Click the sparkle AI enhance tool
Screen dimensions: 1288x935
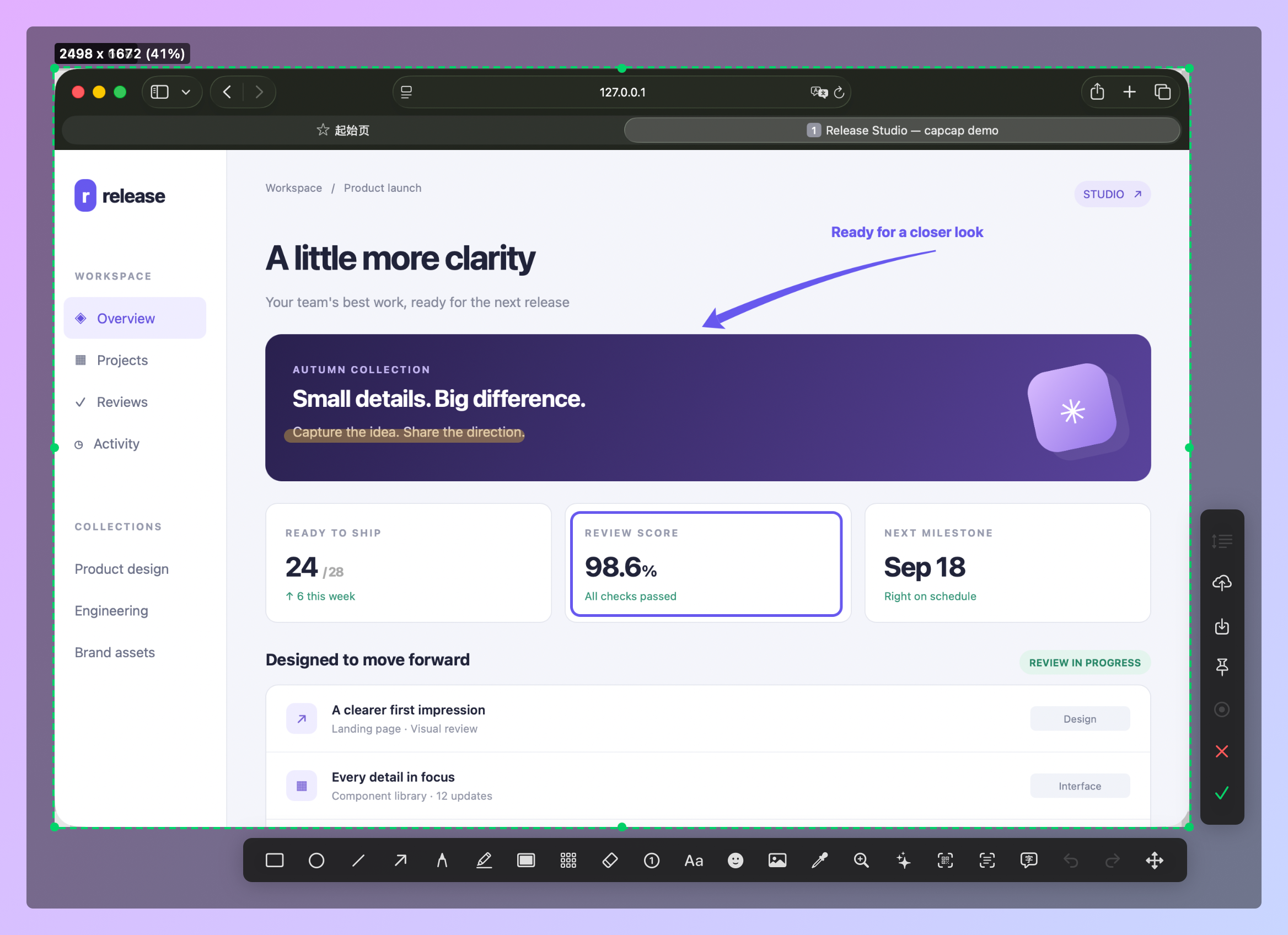click(x=903, y=860)
